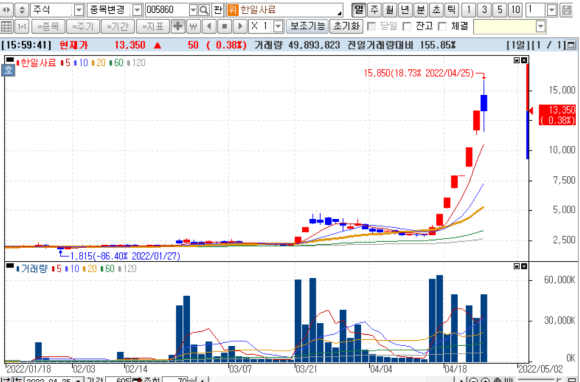Click the 초기화 reset button
Viewport: 580px width, 382px height.
pos(346,27)
